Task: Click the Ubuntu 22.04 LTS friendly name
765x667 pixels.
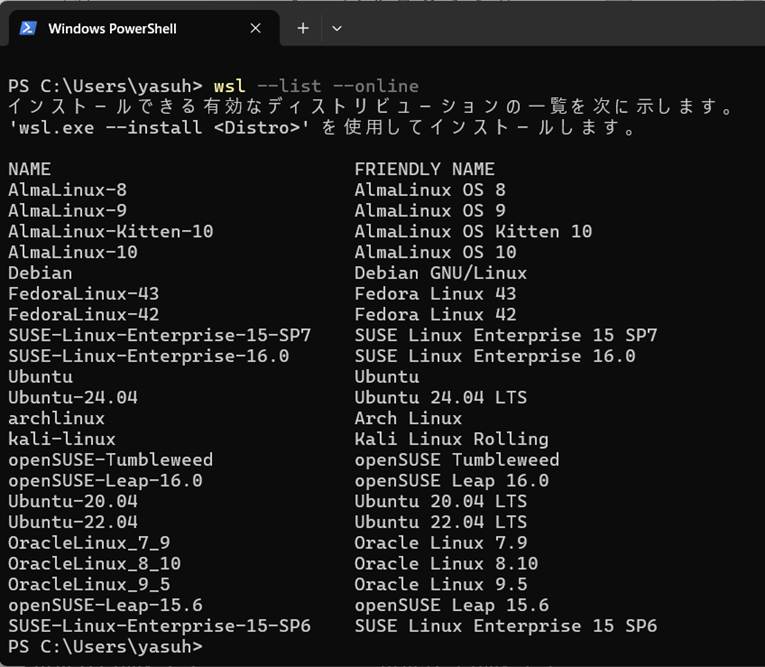Action: pos(440,522)
